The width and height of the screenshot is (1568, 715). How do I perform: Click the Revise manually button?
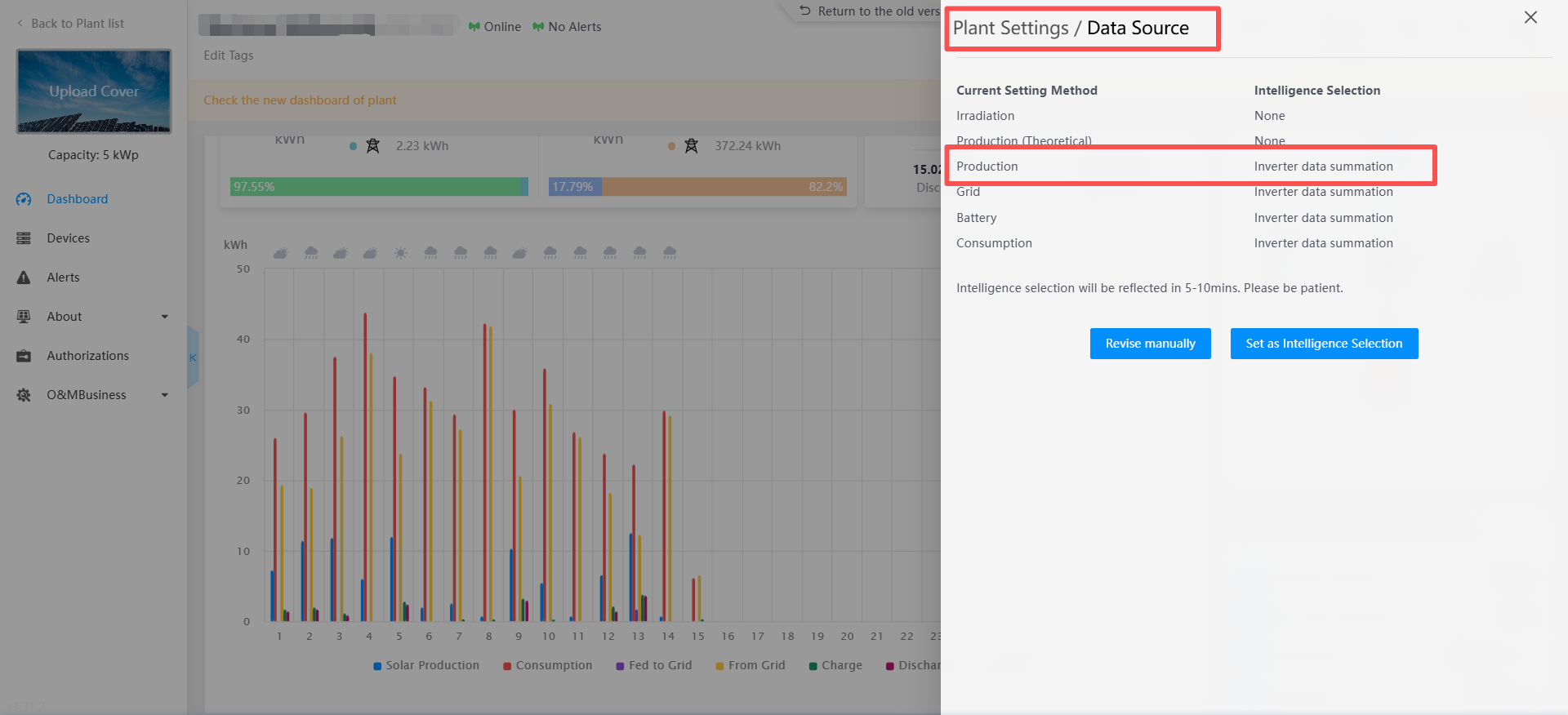tap(1150, 344)
